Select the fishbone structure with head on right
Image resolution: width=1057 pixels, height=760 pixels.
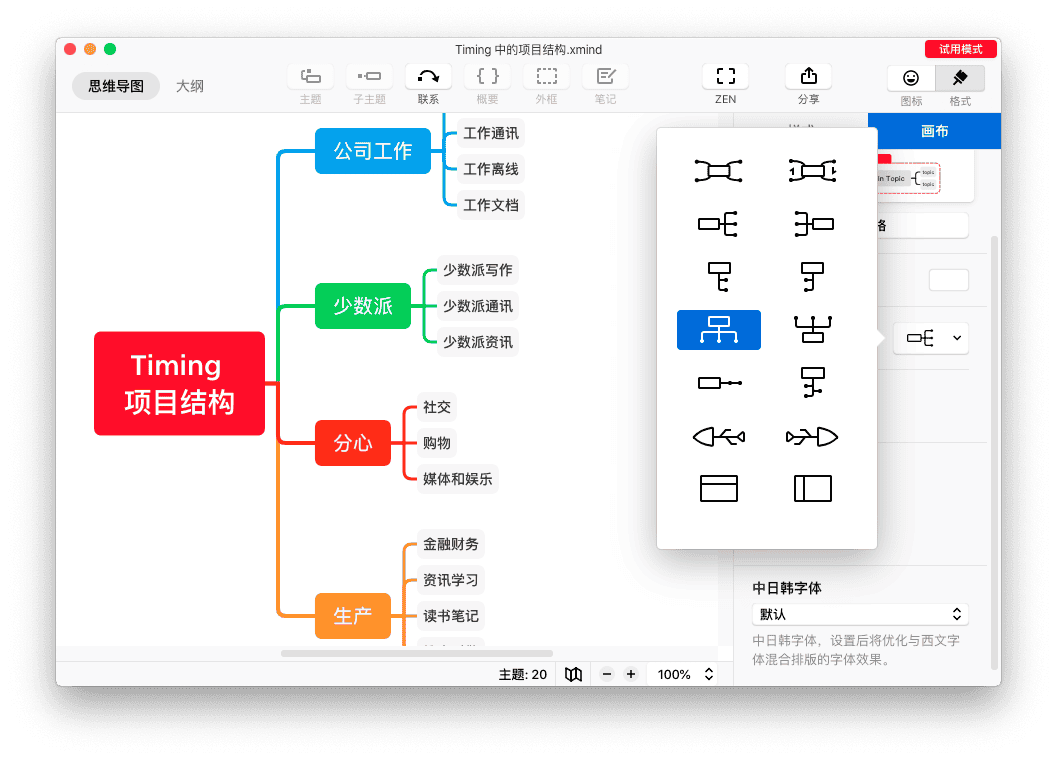click(812, 437)
